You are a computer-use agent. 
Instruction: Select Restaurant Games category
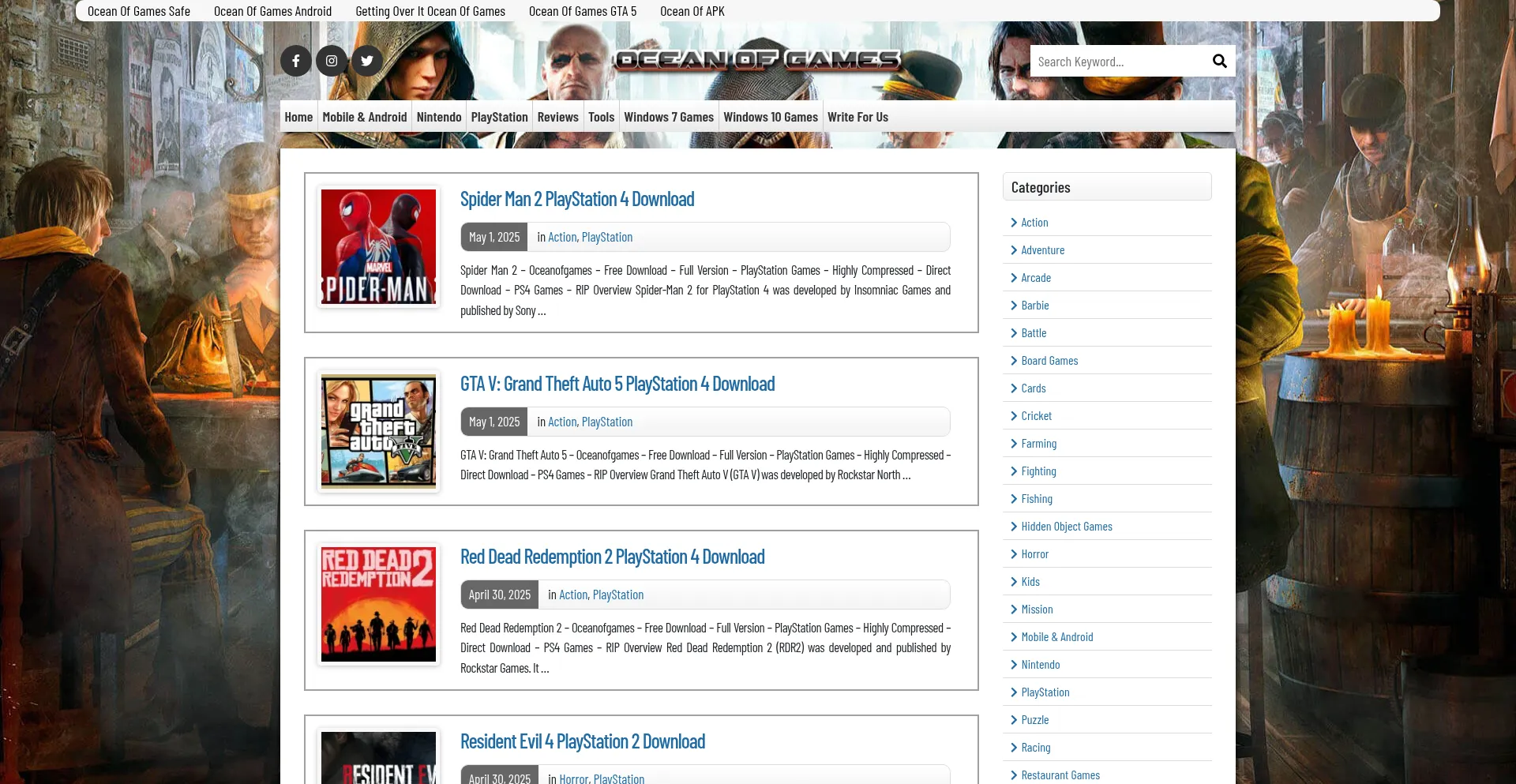[1060, 775]
